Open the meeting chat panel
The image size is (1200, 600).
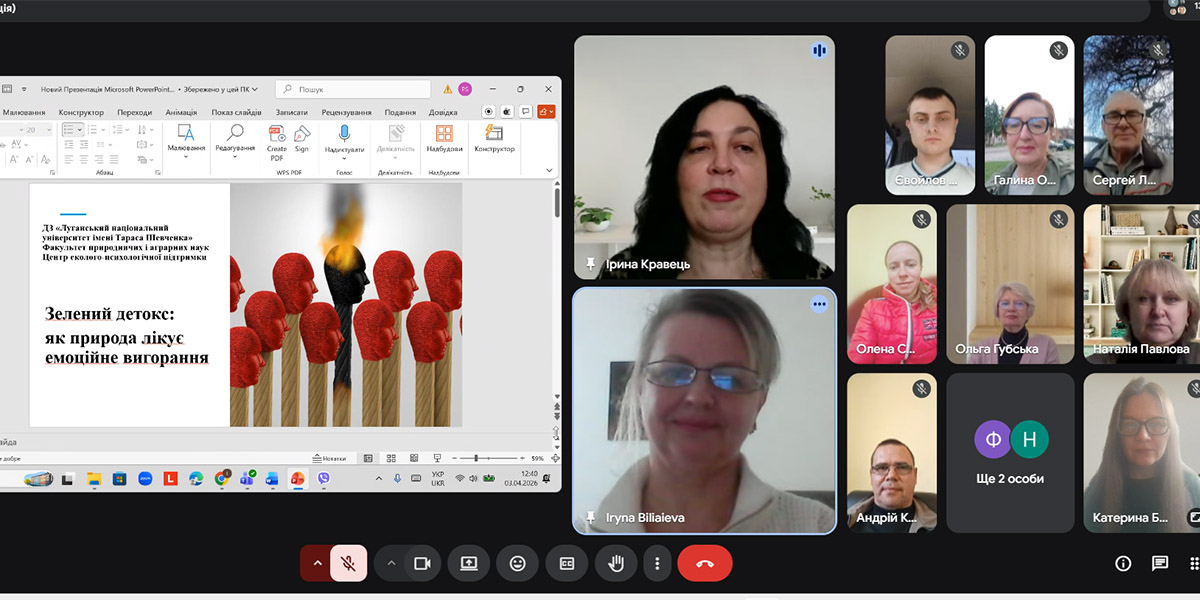pos(1160,563)
